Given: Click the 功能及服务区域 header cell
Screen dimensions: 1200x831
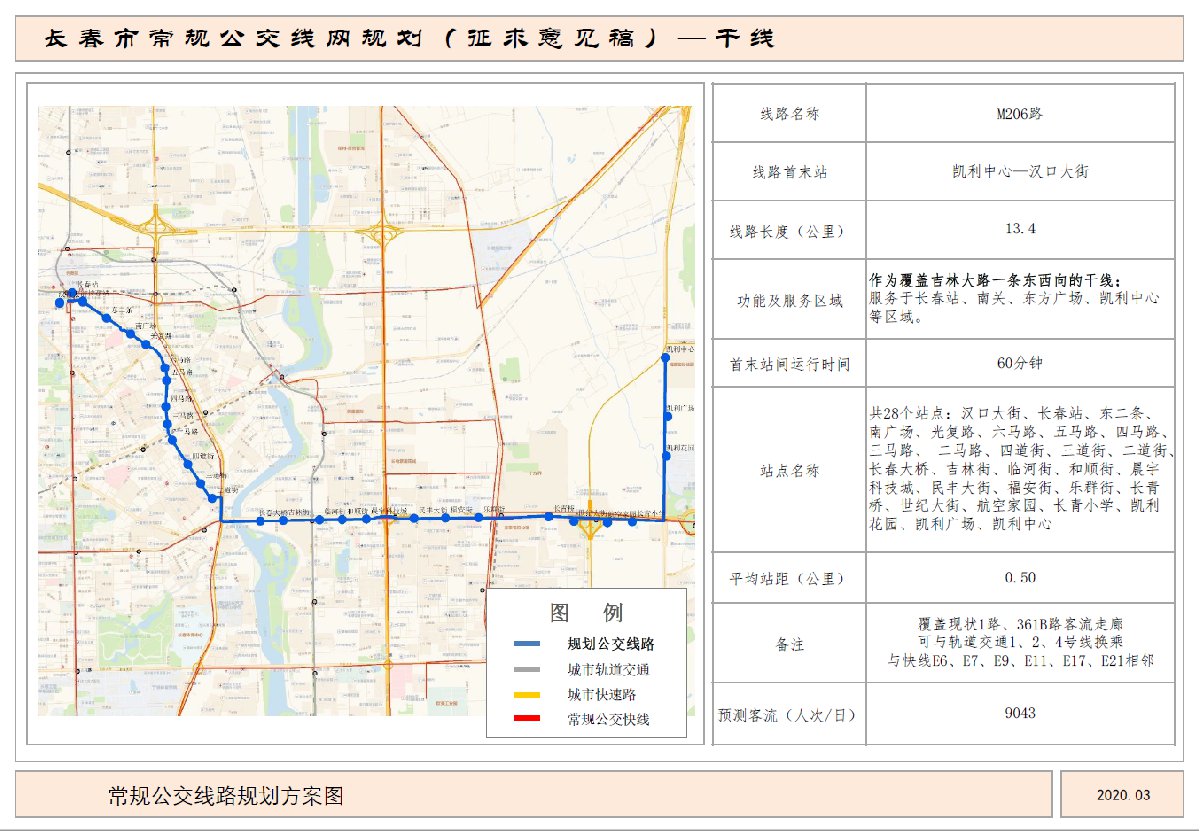Looking at the screenshot, I should point(789,300).
